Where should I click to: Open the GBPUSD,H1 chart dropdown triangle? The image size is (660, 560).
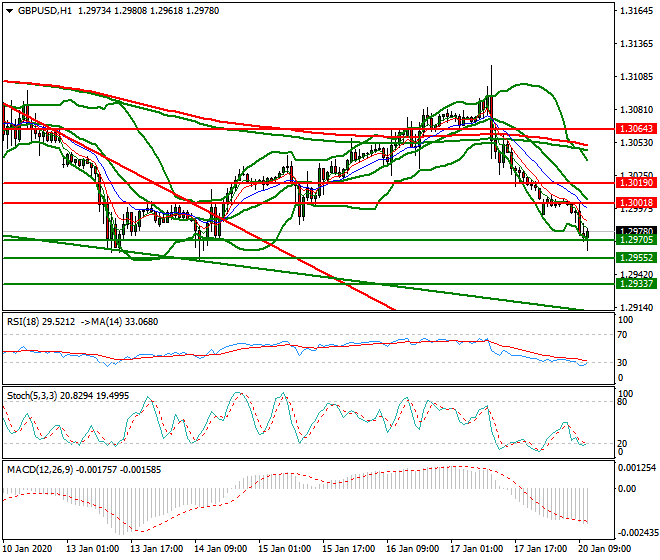9,11
